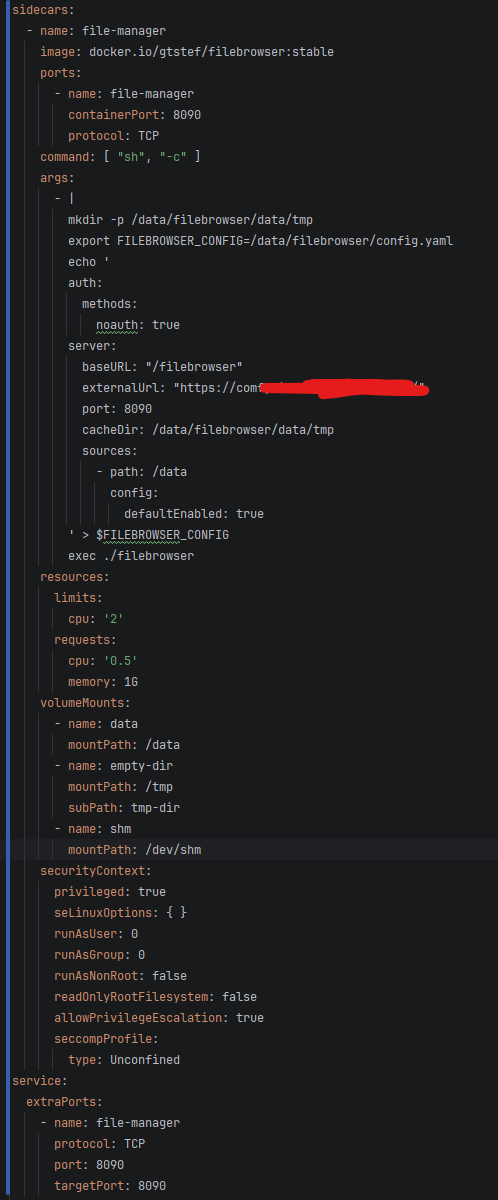The image size is (498, 1200).
Task: Click the top-level 'service:' key
Action: coord(40,1081)
